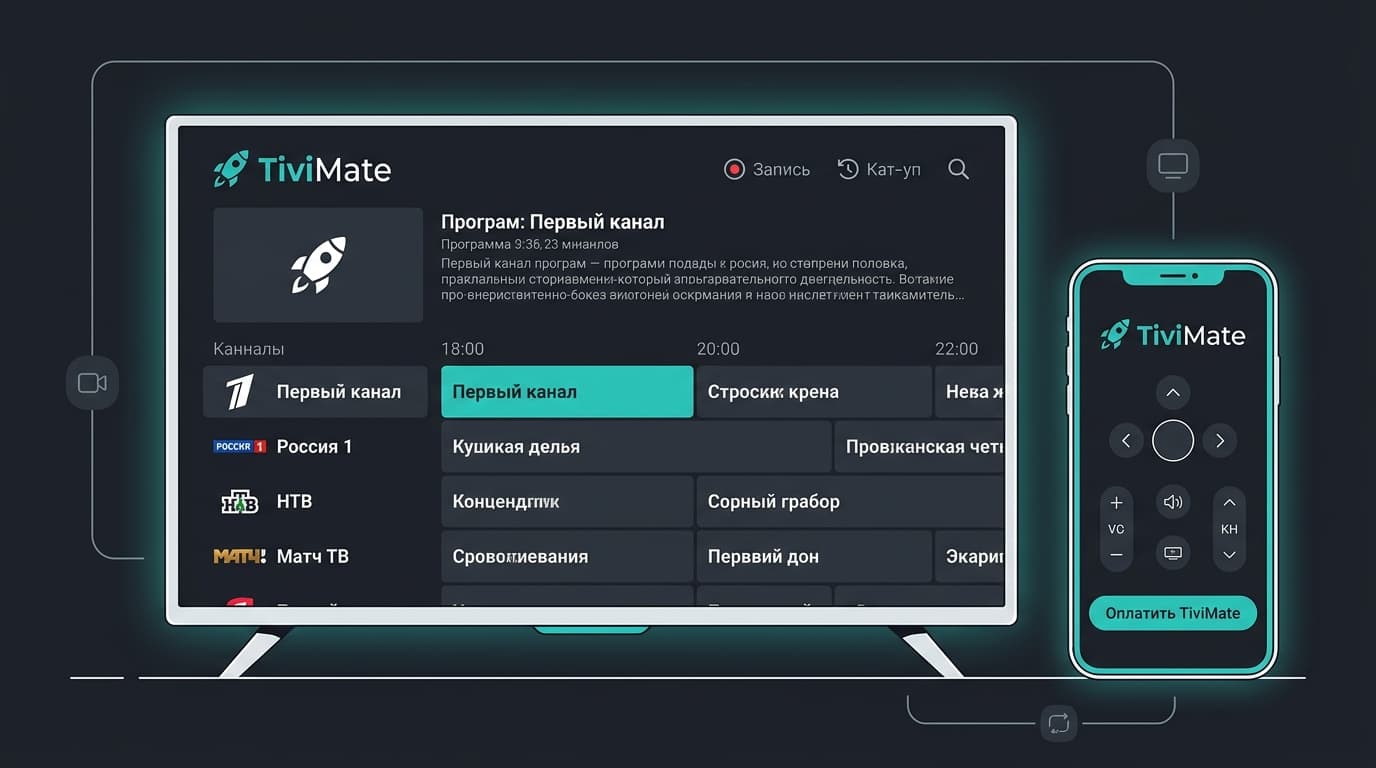The width and height of the screenshot is (1376, 768).
Task: Tap the Оплатить TiviMate button
Action: [1173, 613]
